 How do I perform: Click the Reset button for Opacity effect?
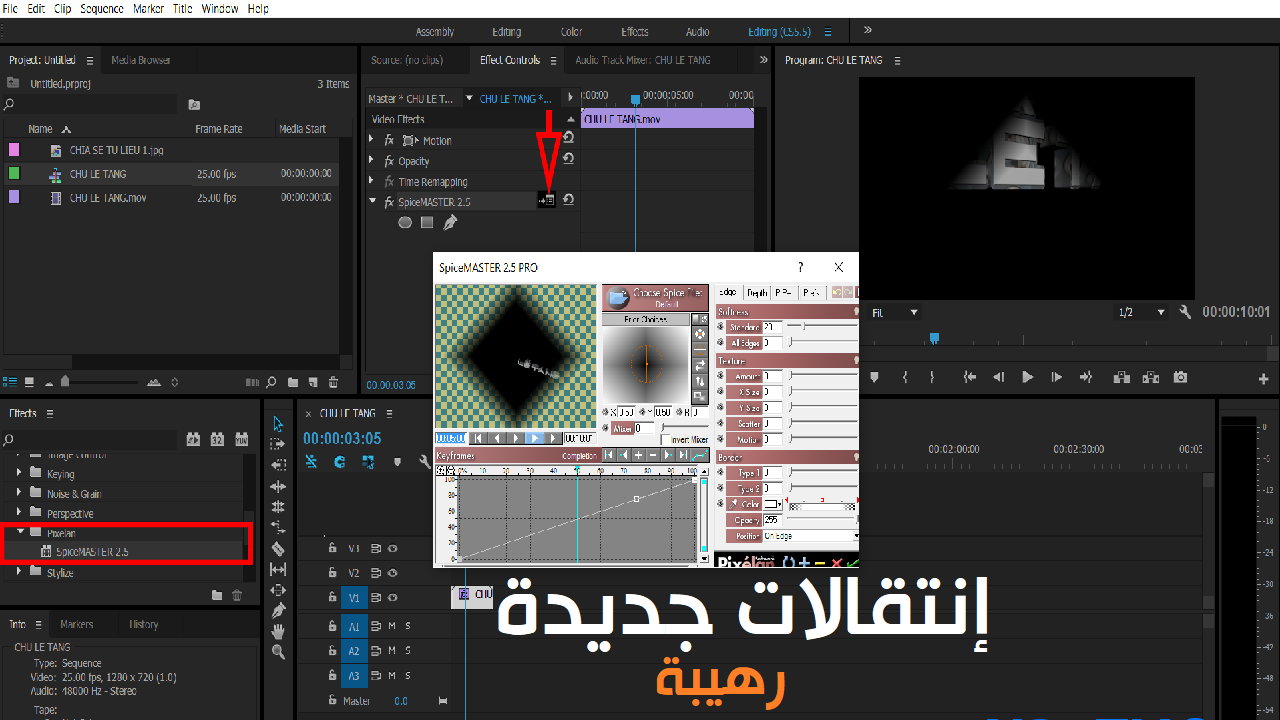click(x=568, y=160)
